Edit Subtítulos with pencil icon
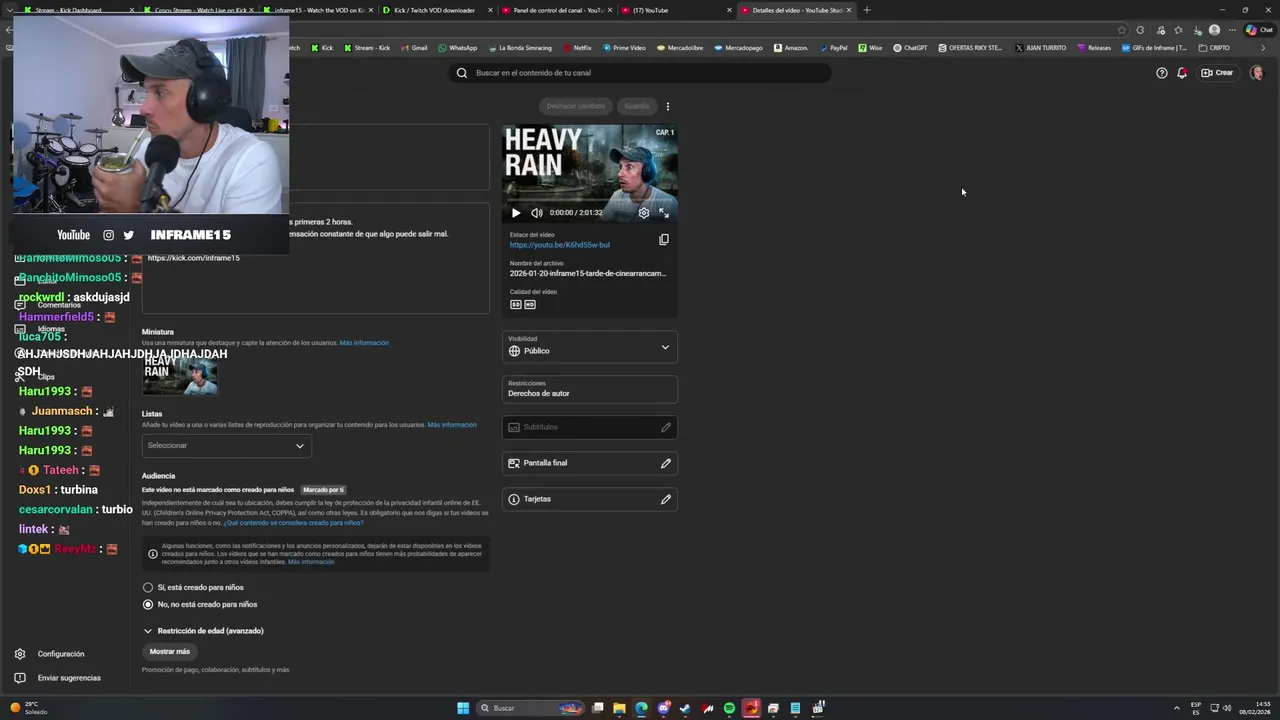 pos(666,427)
